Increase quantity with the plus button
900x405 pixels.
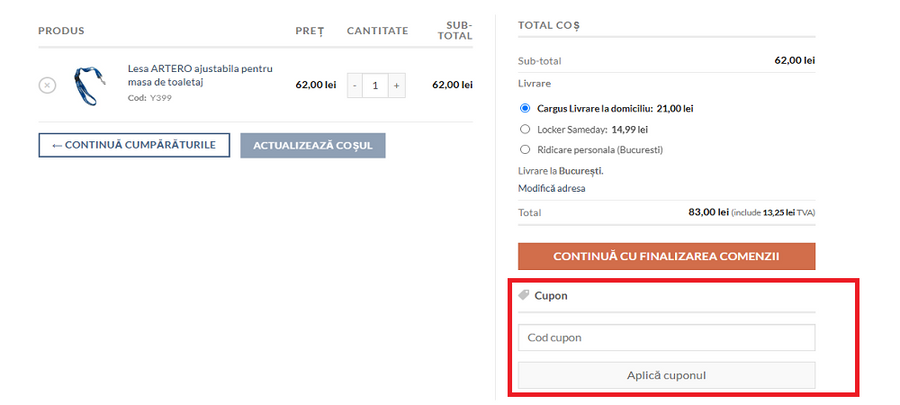pos(397,86)
